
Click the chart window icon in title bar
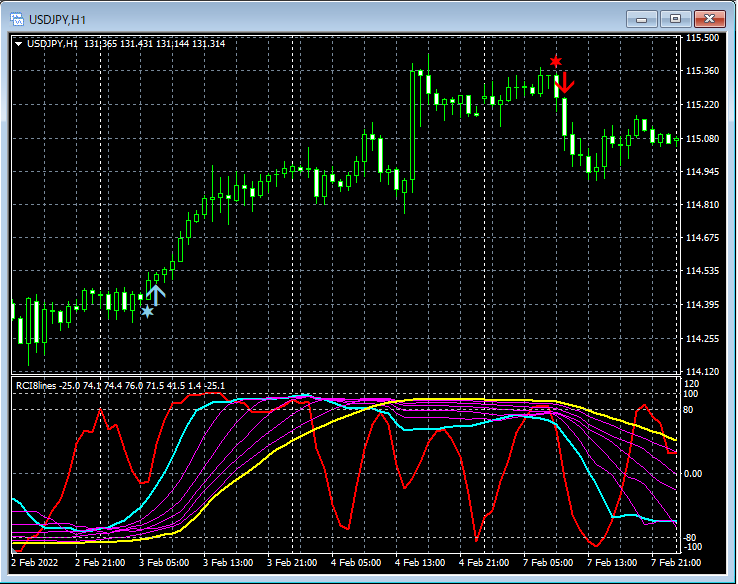coord(17,18)
